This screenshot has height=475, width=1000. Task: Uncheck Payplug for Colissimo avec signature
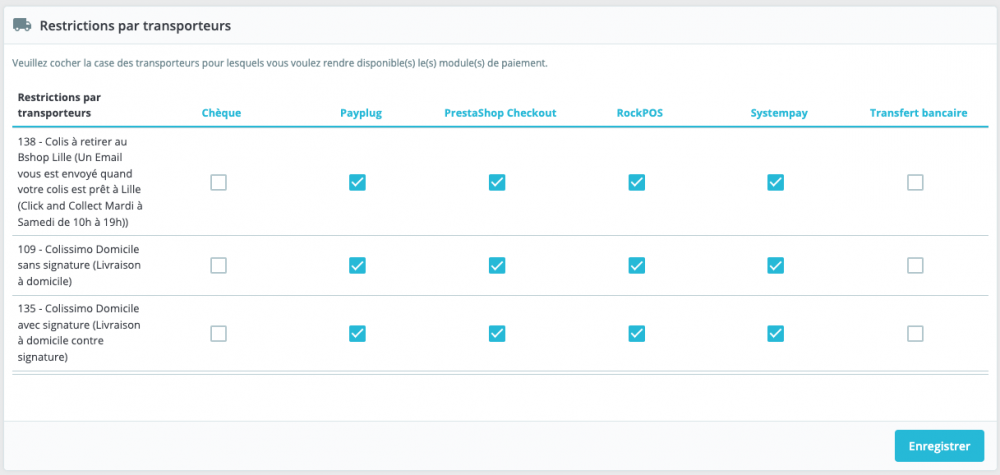click(357, 334)
